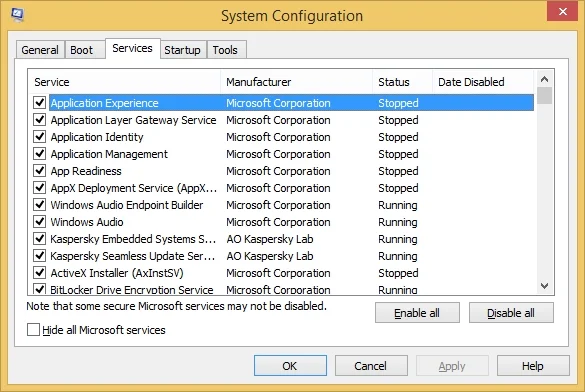
Task: Click AO Kaspersky Lab for Embedded Systems
Action: pyautogui.click(x=270, y=239)
